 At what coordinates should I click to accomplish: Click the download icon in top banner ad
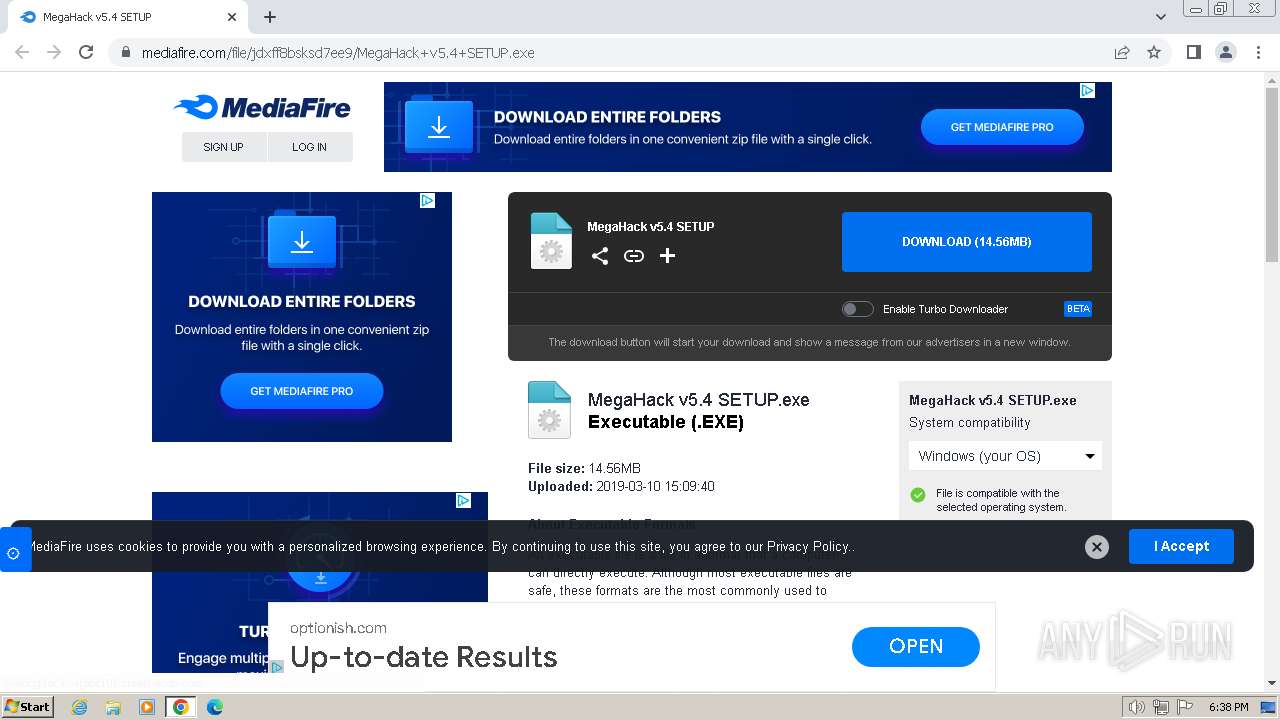point(439,127)
